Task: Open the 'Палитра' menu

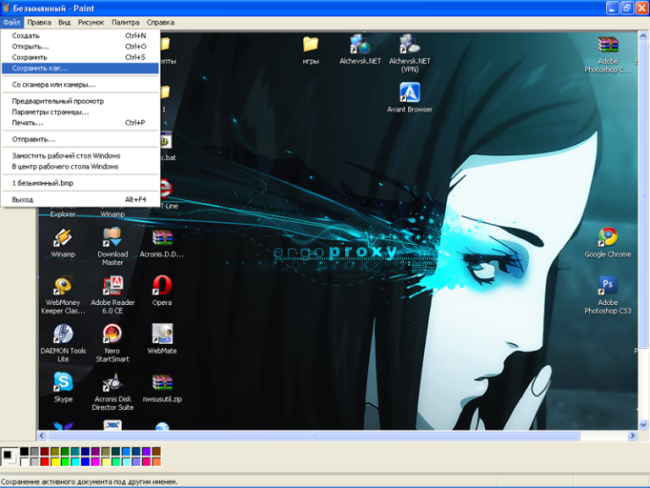Action: click(125, 22)
